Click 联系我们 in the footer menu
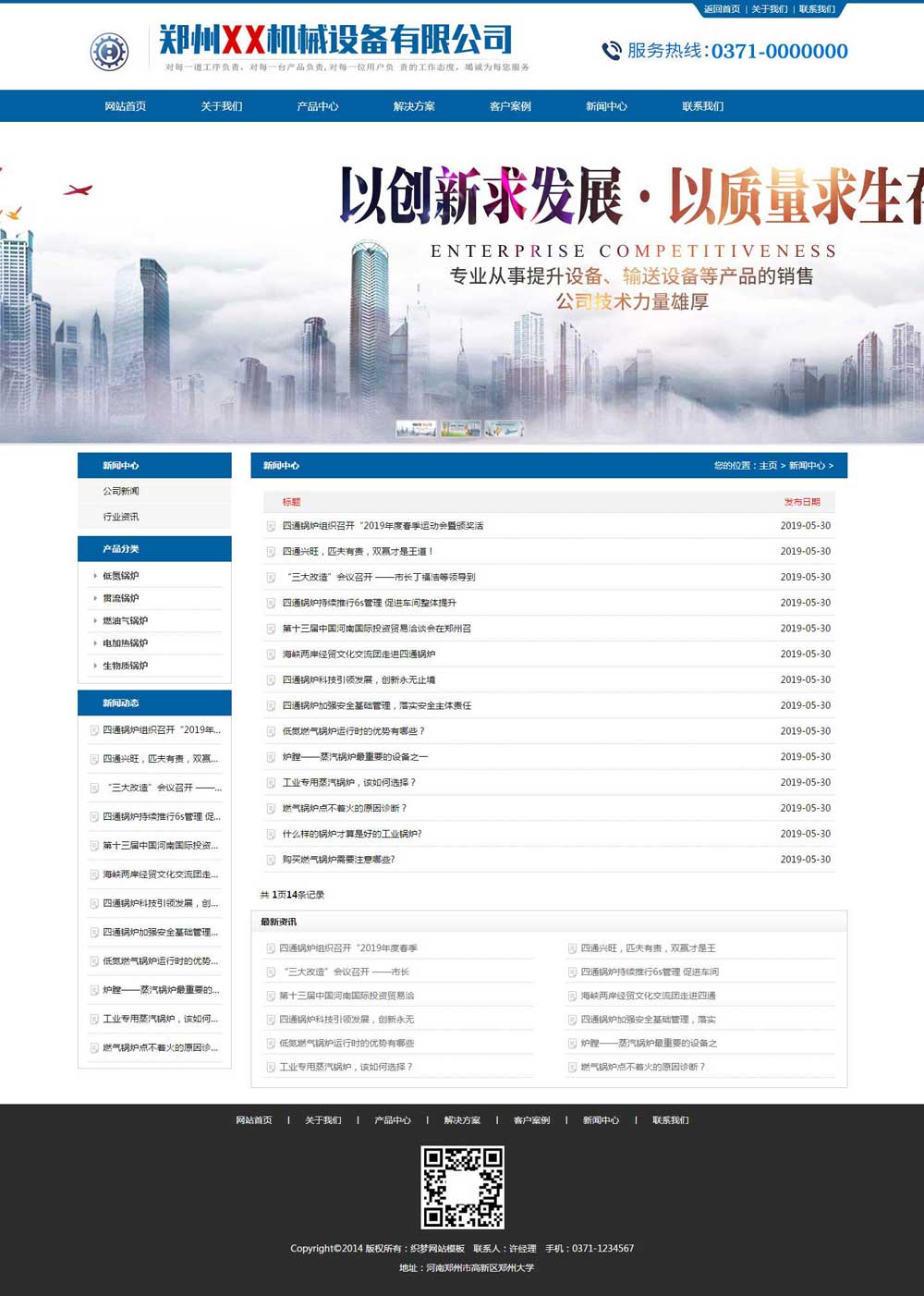Viewport: 924px width, 1296px height. [x=671, y=1119]
